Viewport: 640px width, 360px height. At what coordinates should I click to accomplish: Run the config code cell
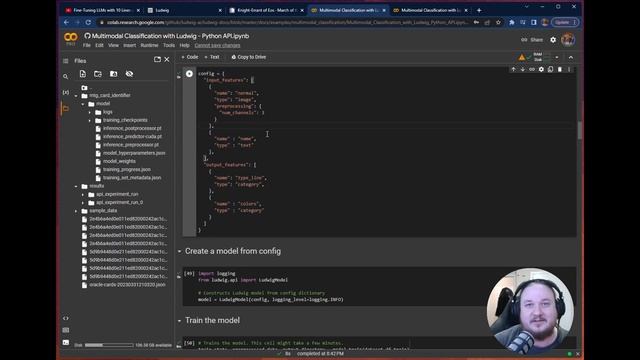(189, 73)
